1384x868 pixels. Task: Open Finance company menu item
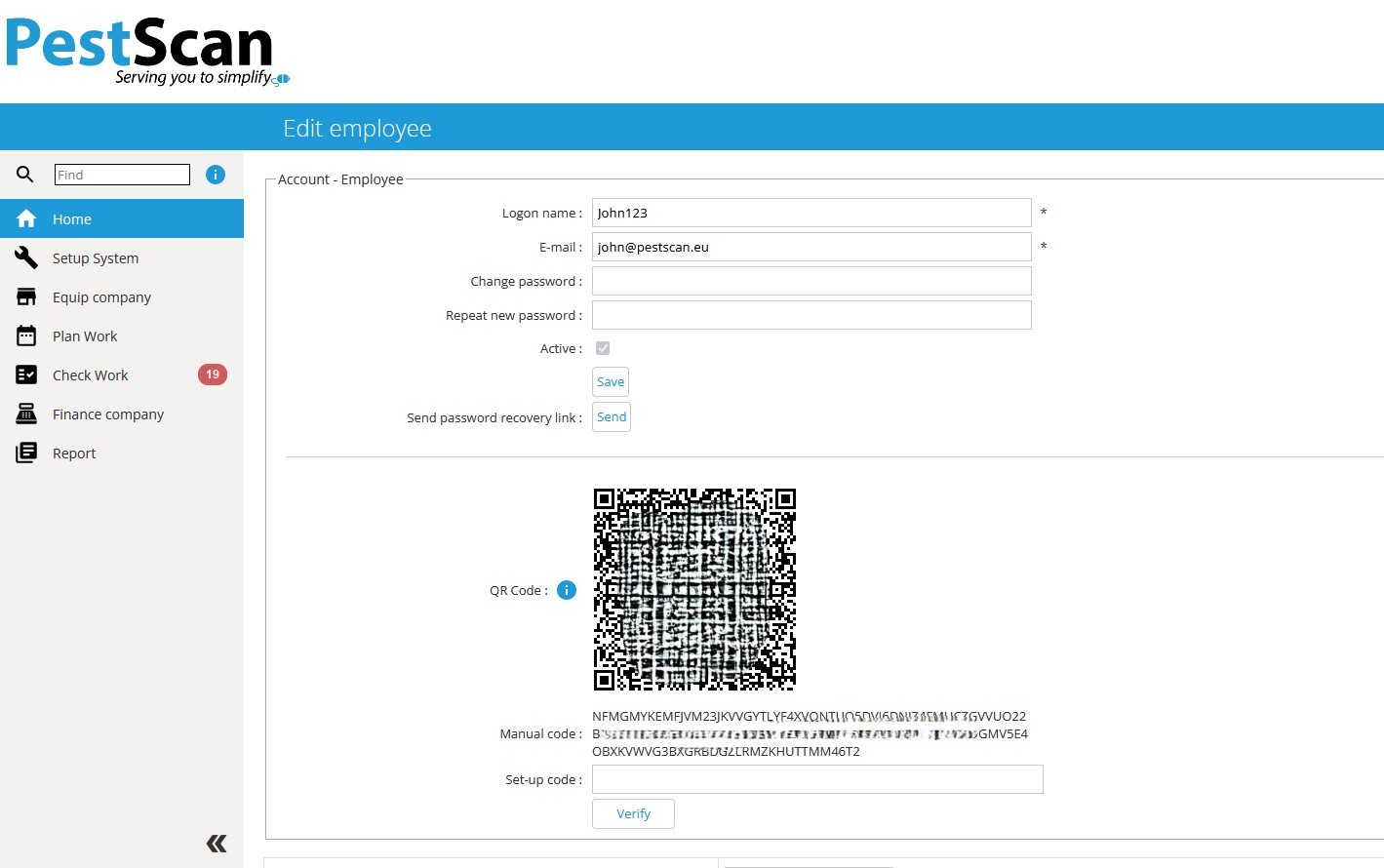(x=122, y=414)
